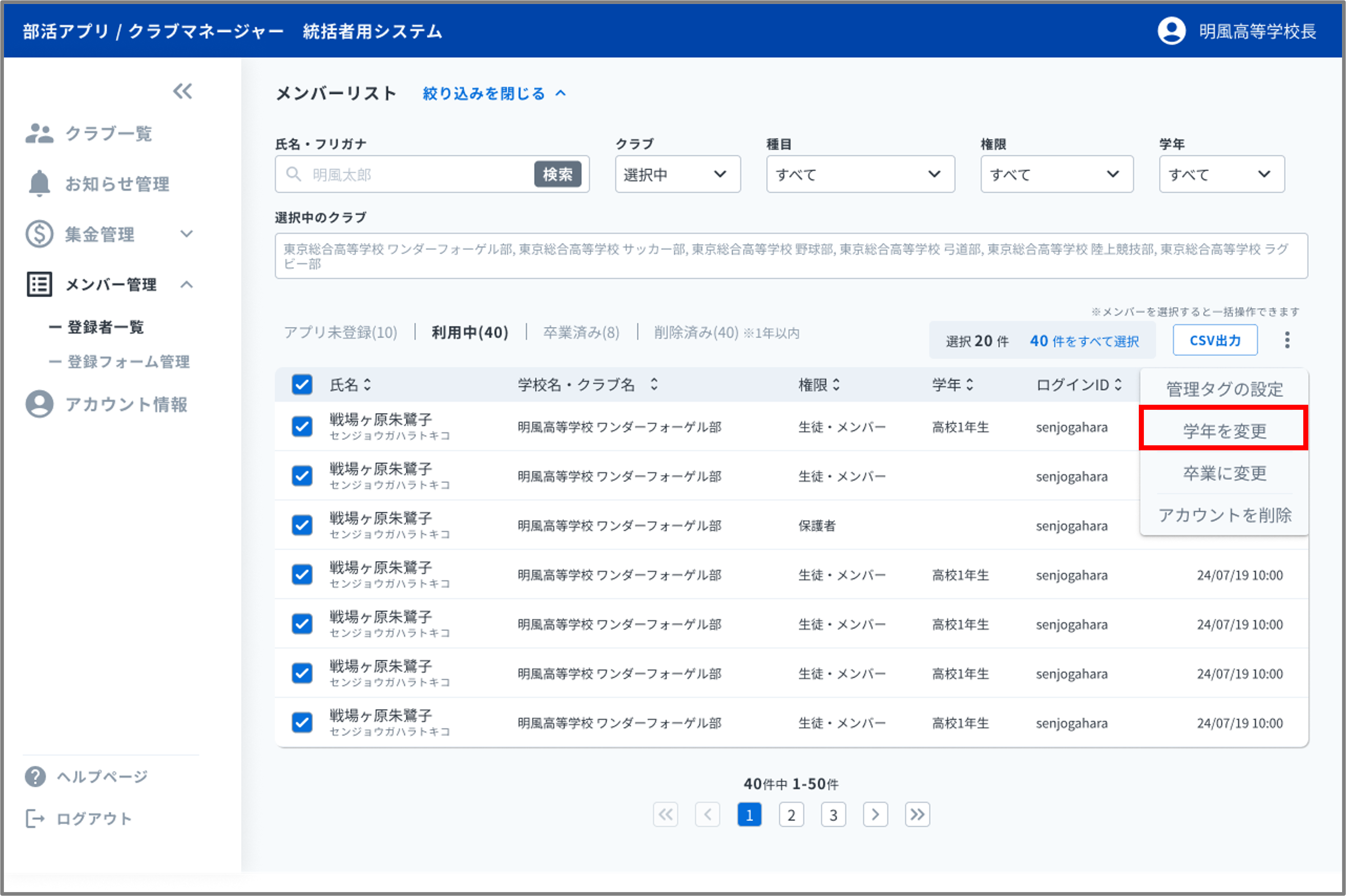Toggle the select-all header checkbox

pyautogui.click(x=302, y=385)
